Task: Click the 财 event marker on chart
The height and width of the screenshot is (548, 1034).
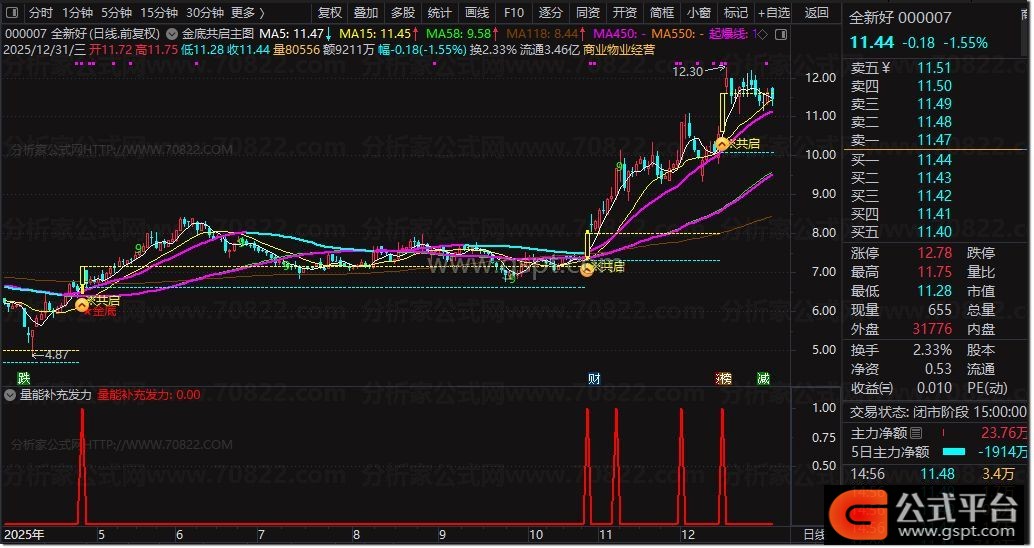Action: 594,379
